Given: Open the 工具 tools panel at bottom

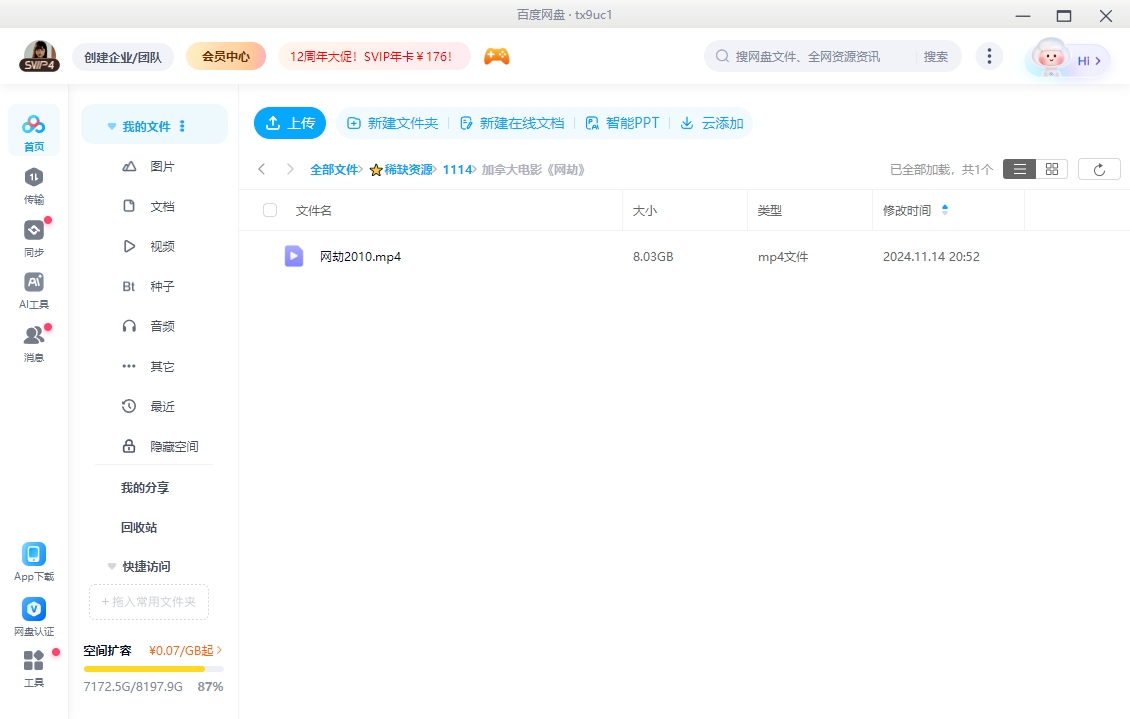Looking at the screenshot, I should tap(33, 667).
